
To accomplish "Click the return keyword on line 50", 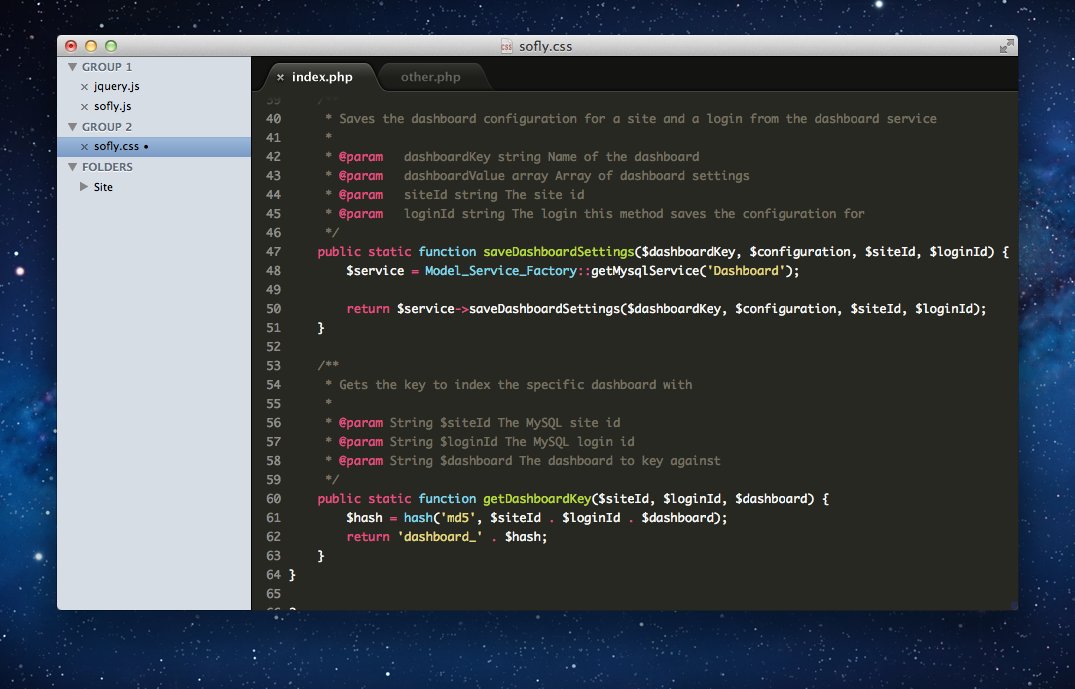I will [367, 309].
